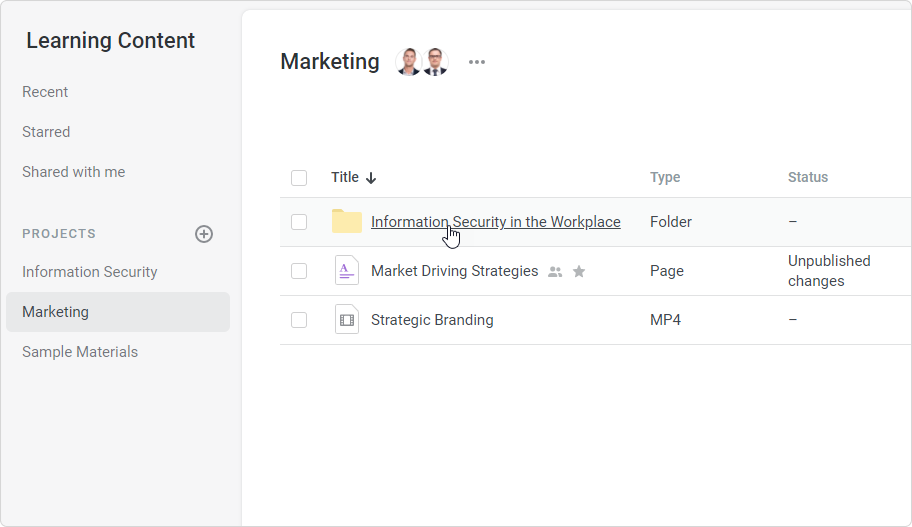Open the Recent section in the sidebar
The width and height of the screenshot is (912, 527).
pos(45,92)
